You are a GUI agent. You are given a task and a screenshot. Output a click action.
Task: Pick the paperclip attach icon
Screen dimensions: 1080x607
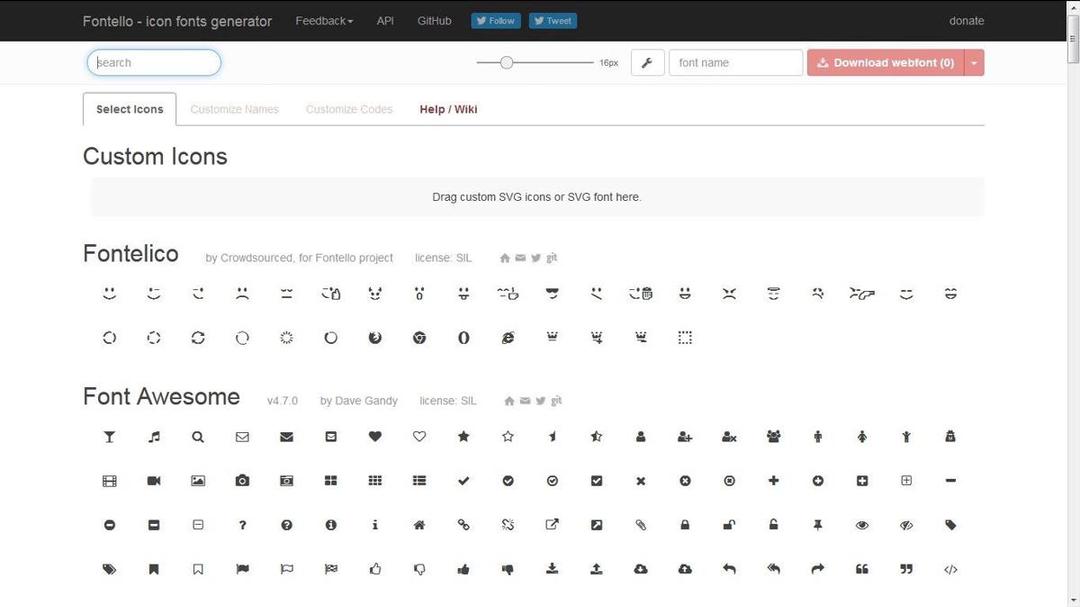(x=641, y=525)
